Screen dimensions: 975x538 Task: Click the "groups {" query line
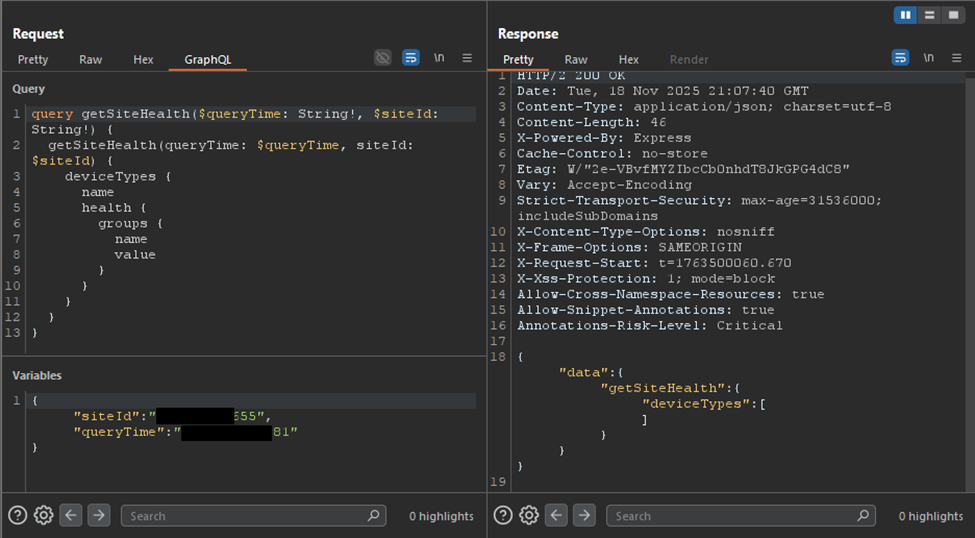pos(131,223)
